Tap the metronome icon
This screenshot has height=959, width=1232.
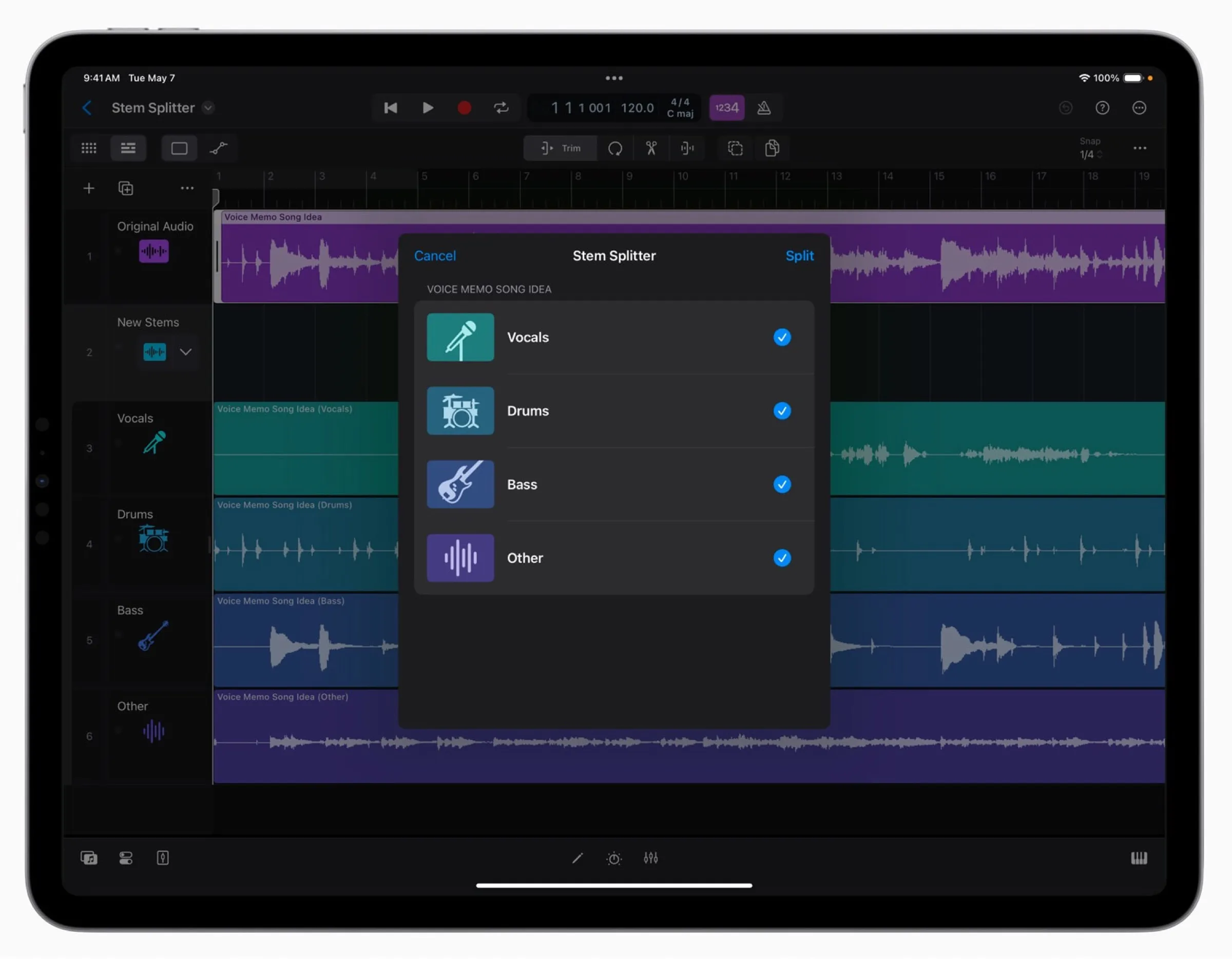pyautogui.click(x=764, y=108)
